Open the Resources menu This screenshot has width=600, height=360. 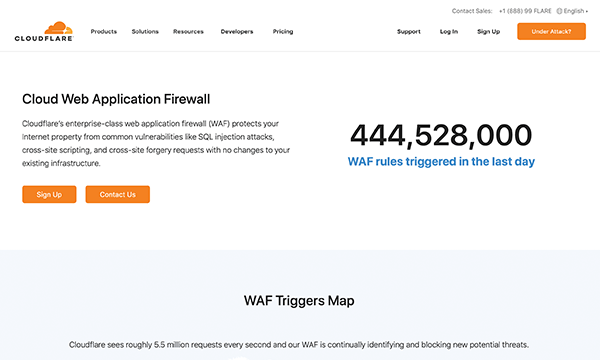point(188,31)
